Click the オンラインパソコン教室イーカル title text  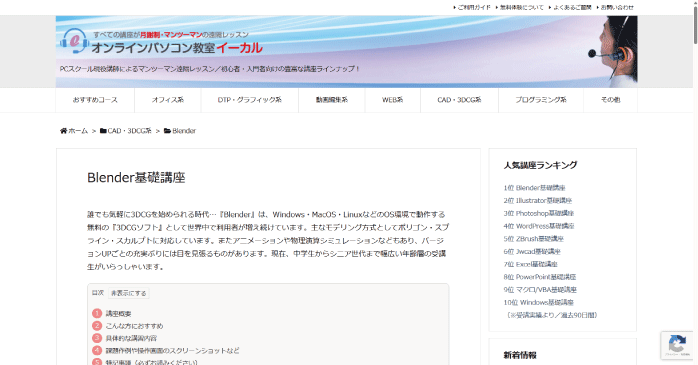(177, 48)
